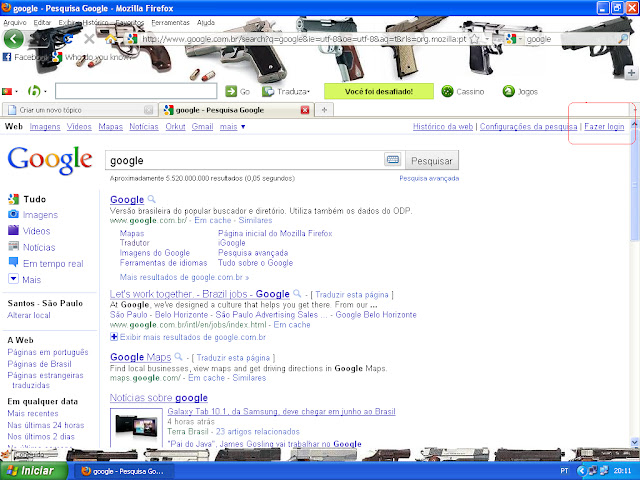Close the google - Pesquisa Google tab

tap(305, 110)
